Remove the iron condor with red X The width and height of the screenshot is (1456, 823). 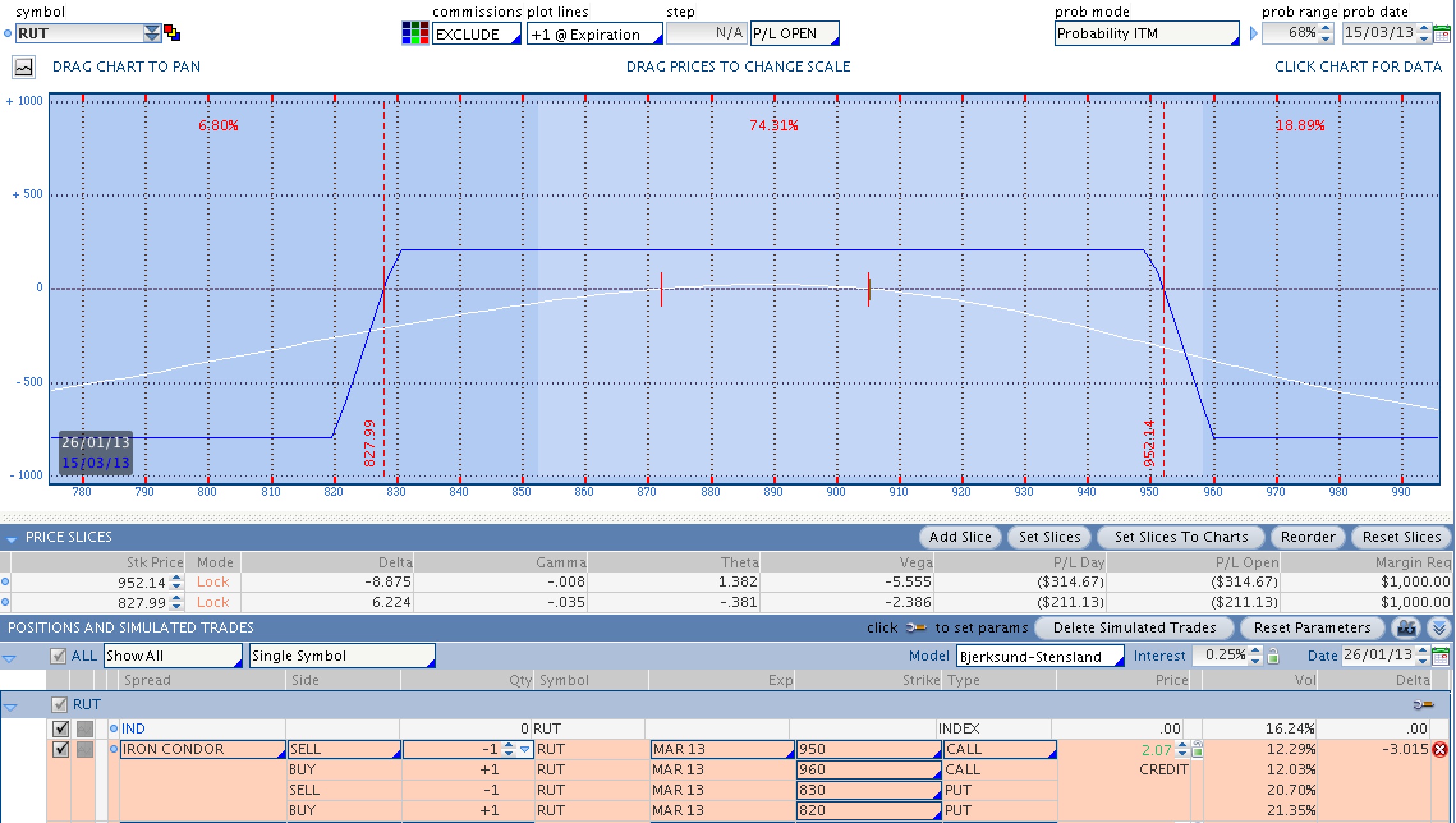point(1440,750)
